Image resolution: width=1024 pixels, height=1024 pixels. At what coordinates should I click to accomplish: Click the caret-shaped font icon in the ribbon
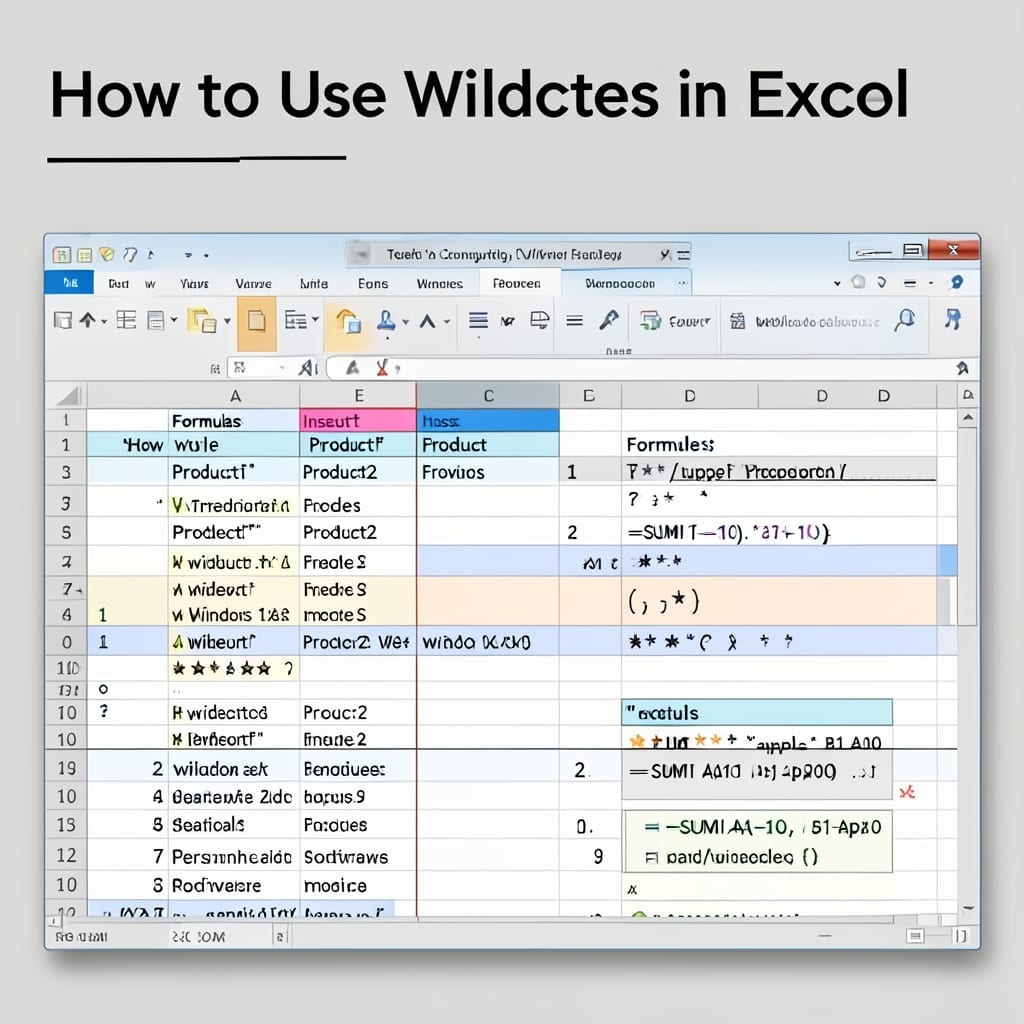427,321
